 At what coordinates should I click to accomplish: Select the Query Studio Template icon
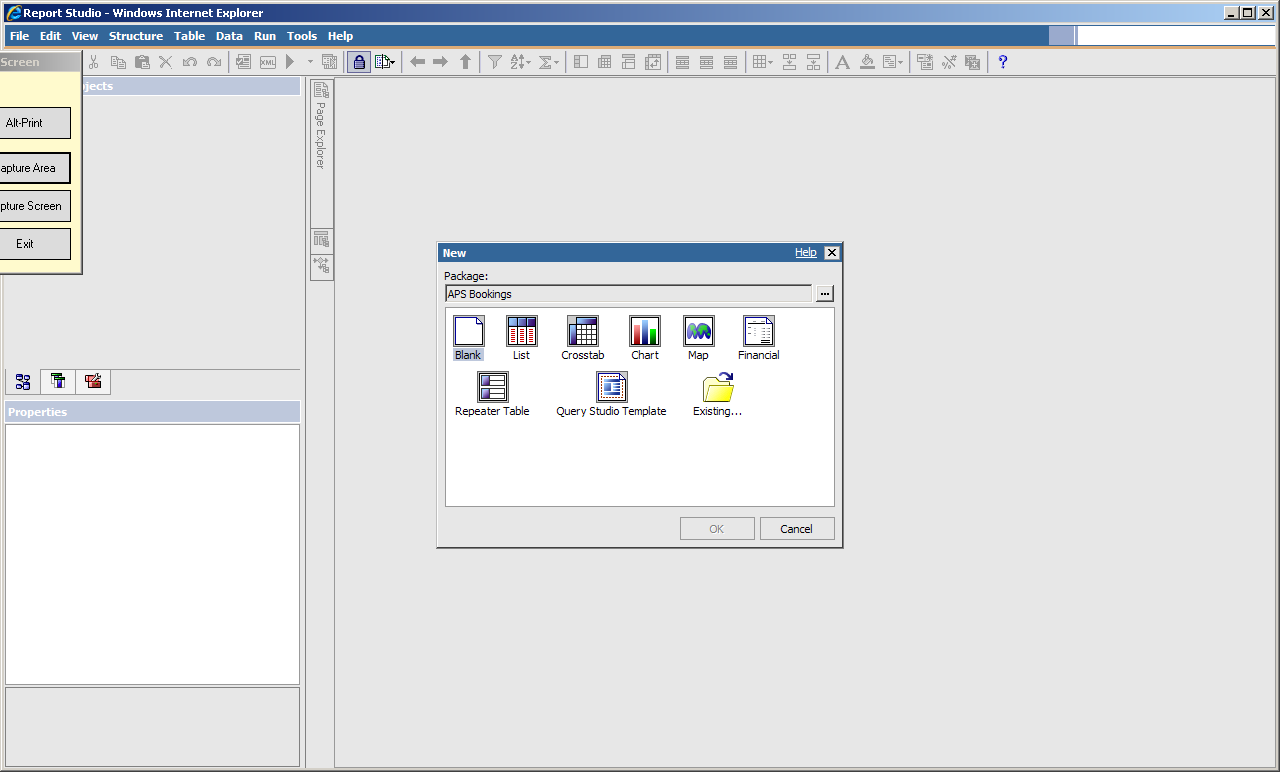click(x=611, y=388)
